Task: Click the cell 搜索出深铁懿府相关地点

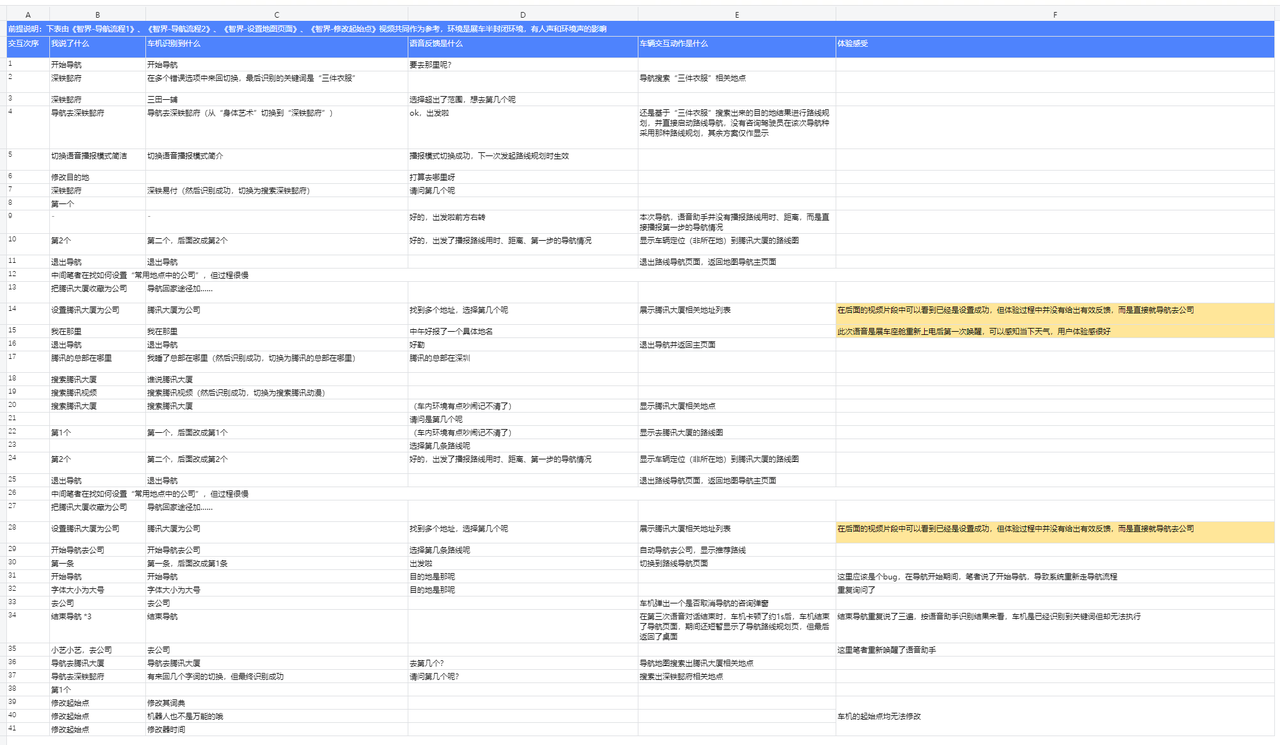Action: tap(737, 676)
